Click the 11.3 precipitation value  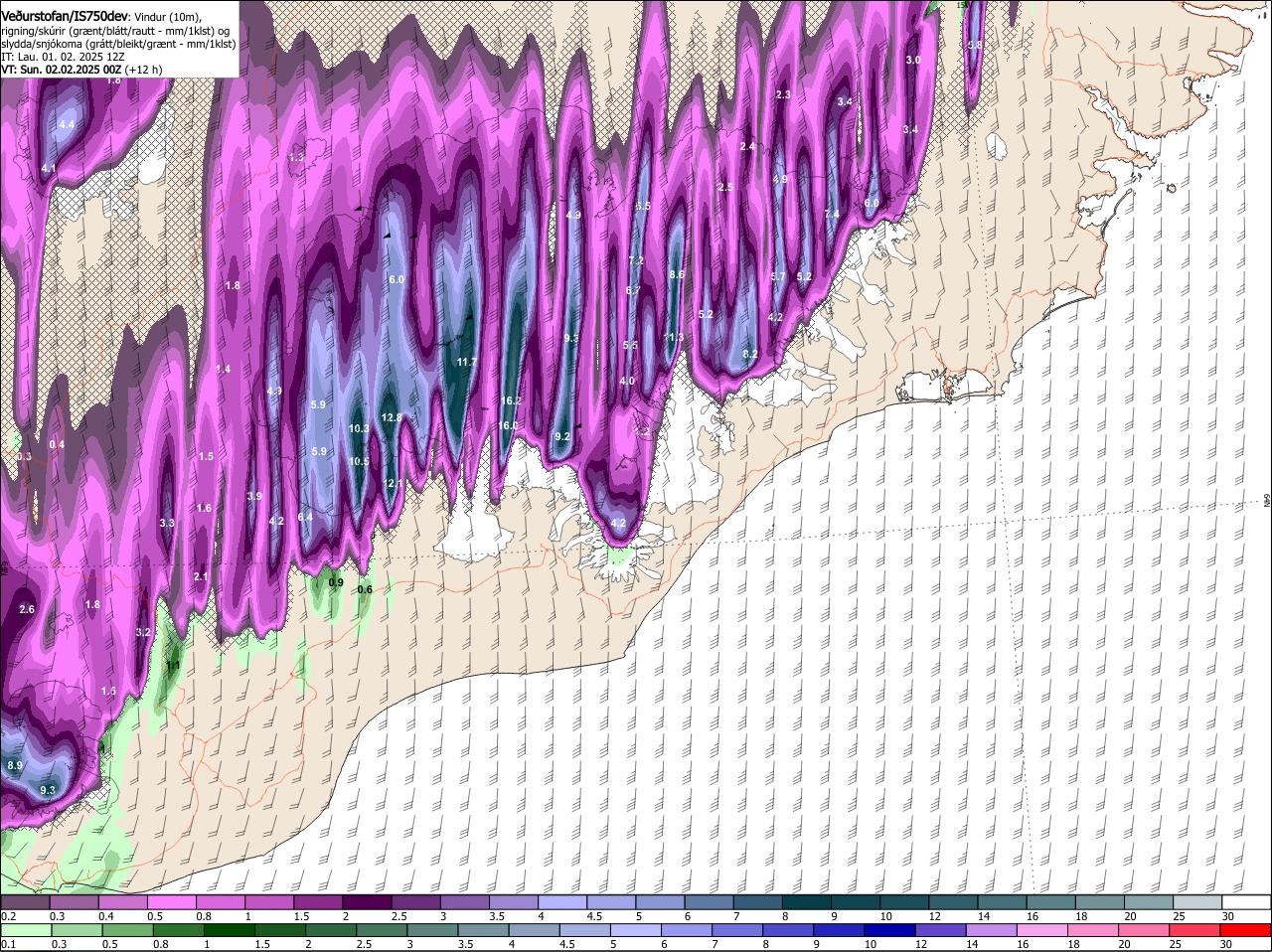tap(674, 338)
